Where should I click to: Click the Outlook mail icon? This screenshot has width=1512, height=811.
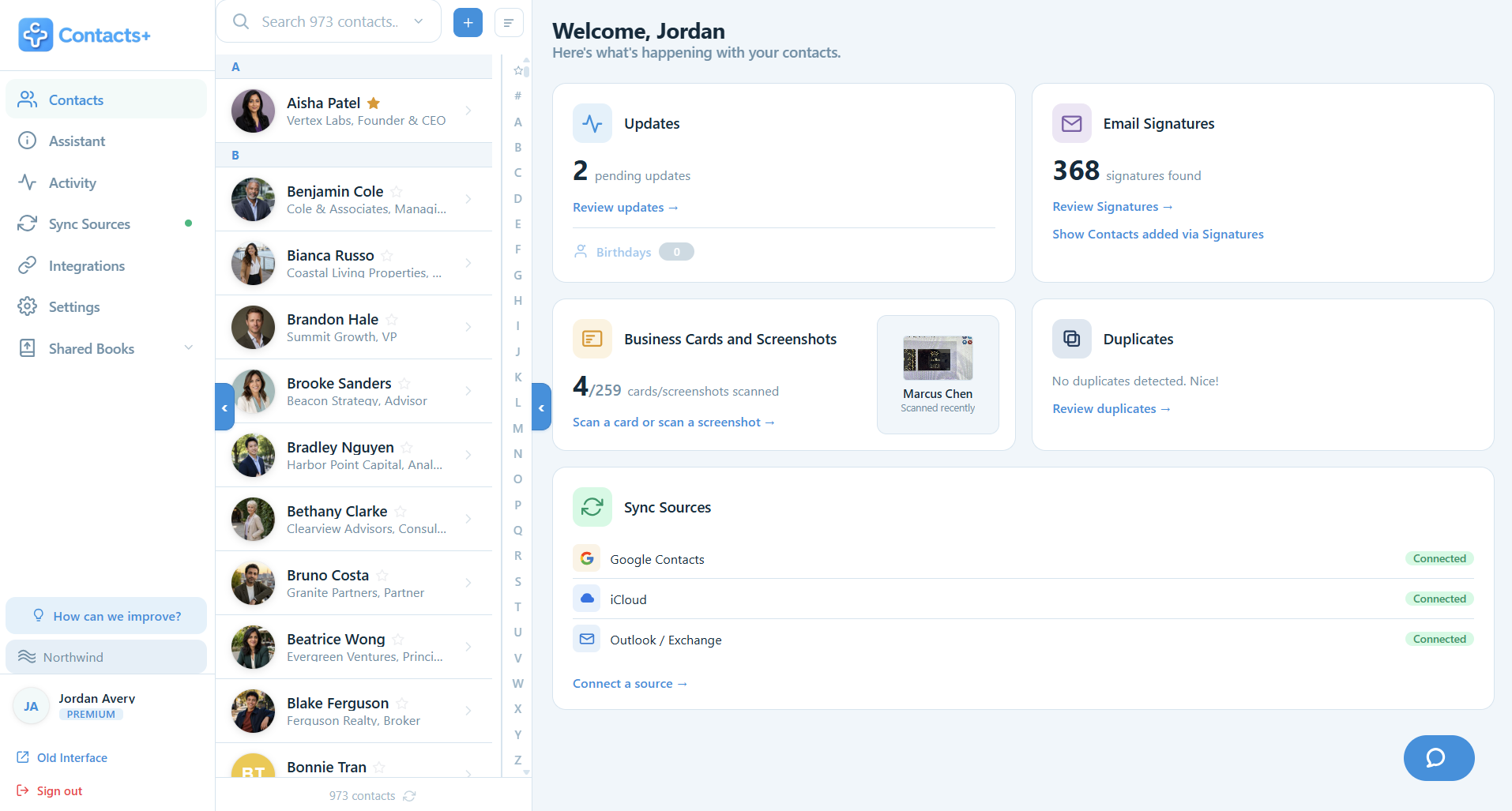[x=587, y=639]
